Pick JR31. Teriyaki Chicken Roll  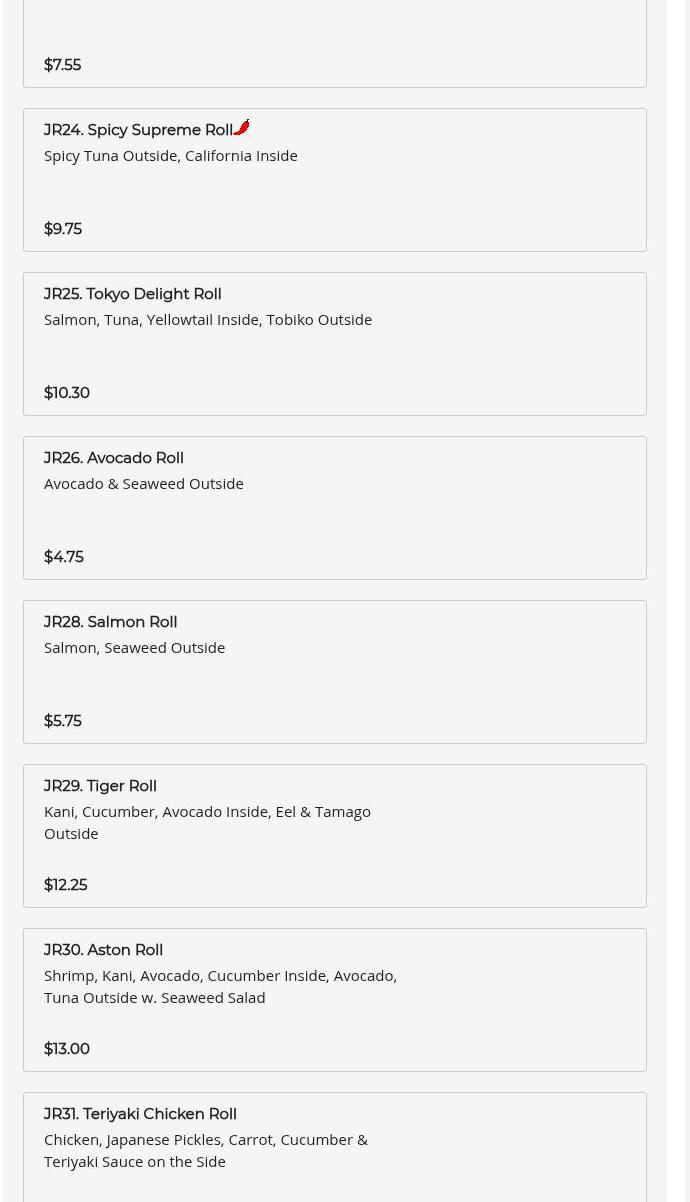tap(140, 1114)
